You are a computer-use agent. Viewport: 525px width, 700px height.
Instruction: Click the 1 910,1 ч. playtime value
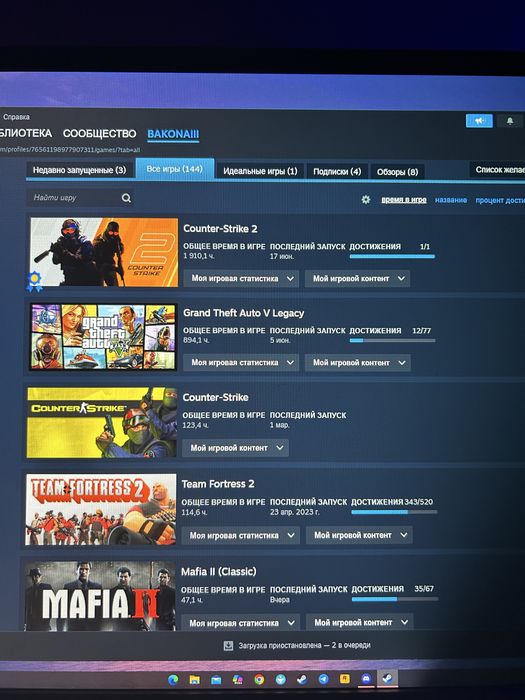tap(199, 256)
